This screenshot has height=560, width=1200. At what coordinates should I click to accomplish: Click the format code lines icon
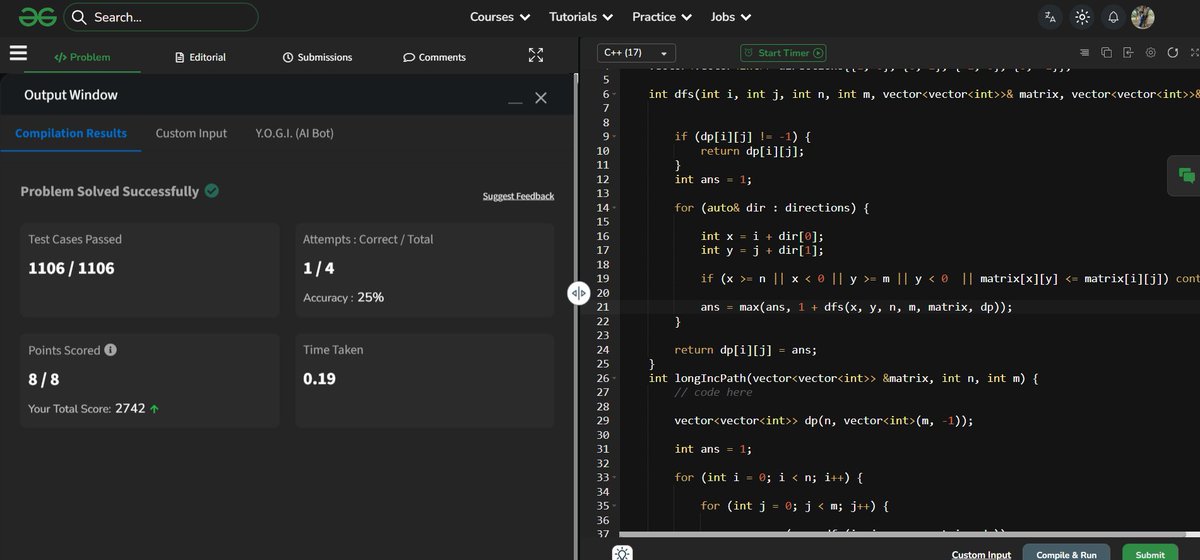pyautogui.click(x=1085, y=53)
